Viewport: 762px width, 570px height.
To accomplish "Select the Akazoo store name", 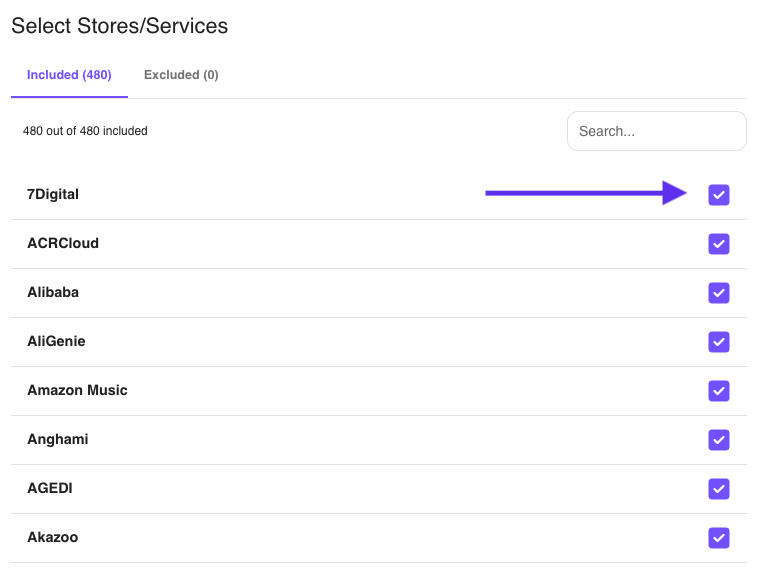I will (x=52, y=537).
